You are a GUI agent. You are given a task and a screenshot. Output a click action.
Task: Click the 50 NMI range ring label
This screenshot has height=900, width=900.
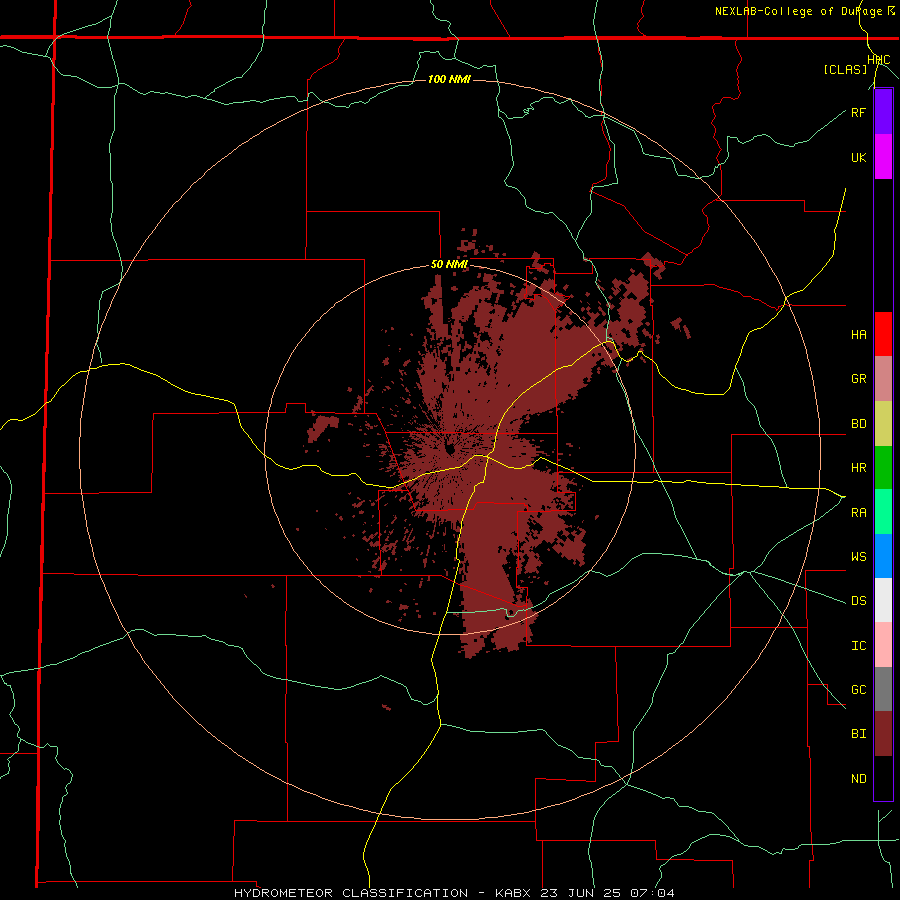click(x=449, y=265)
